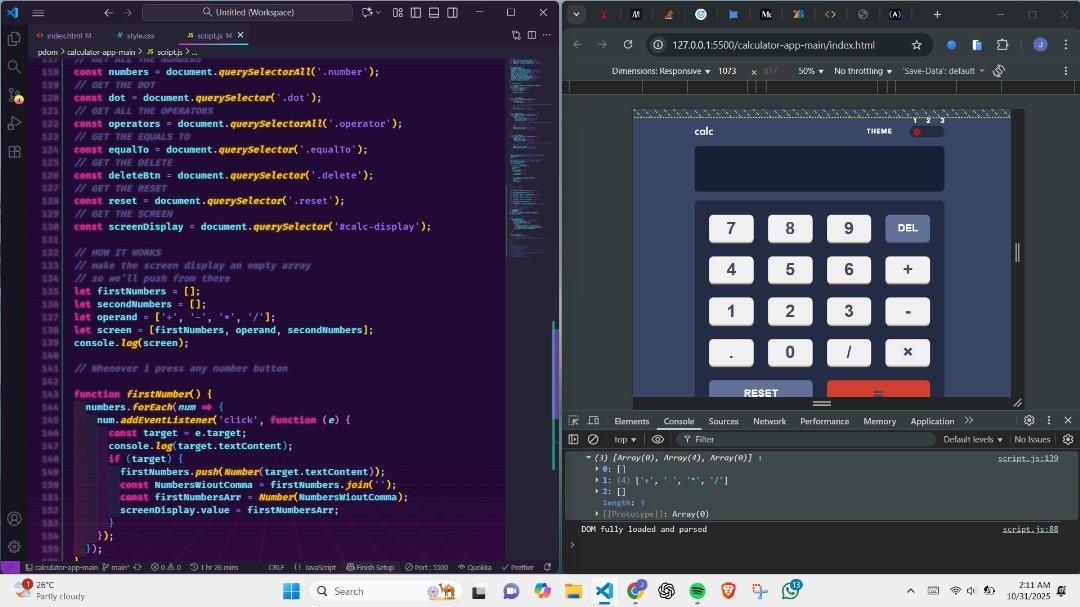Close the script.js editor tab

240,34
